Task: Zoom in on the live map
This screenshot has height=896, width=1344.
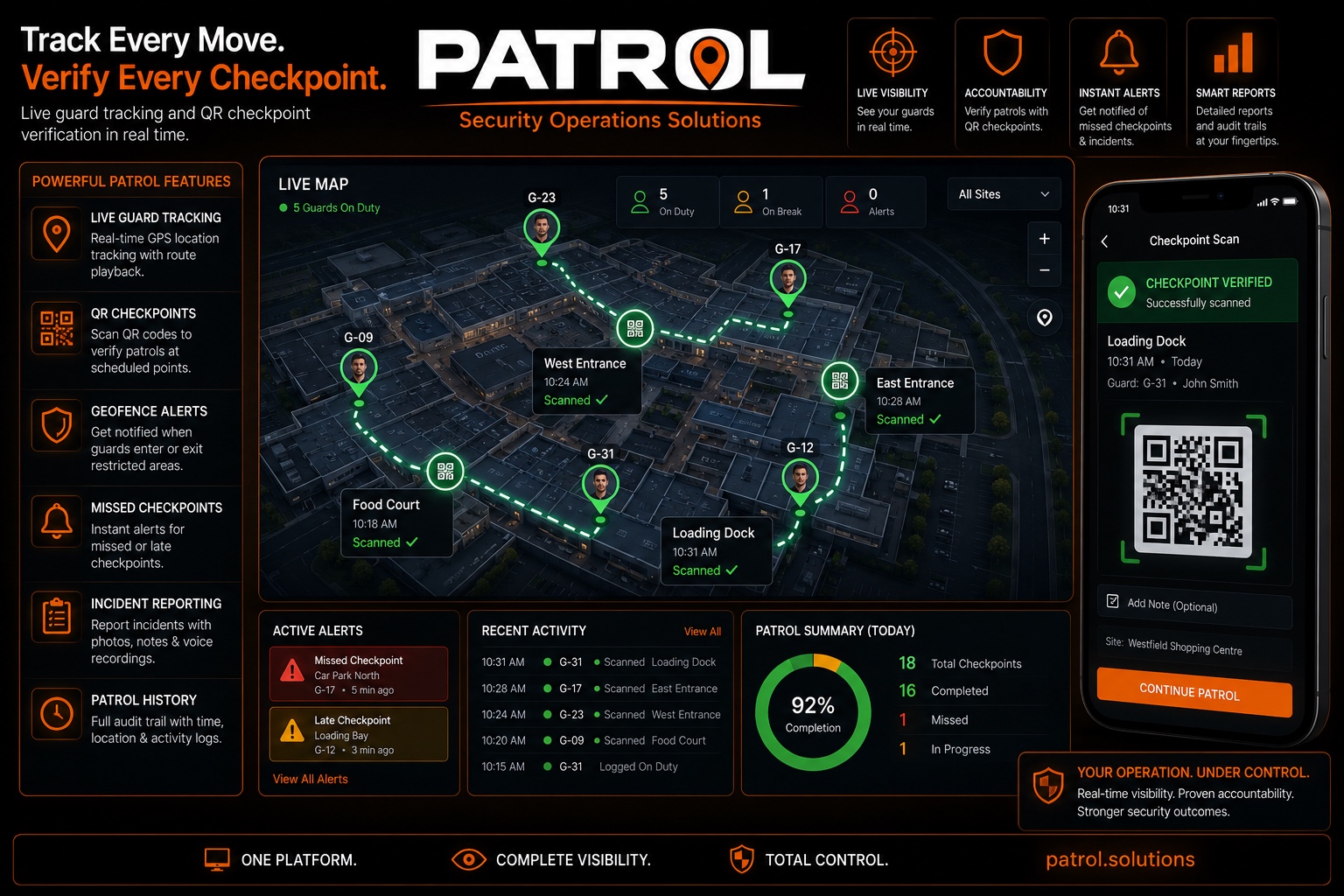Action: [1044, 239]
